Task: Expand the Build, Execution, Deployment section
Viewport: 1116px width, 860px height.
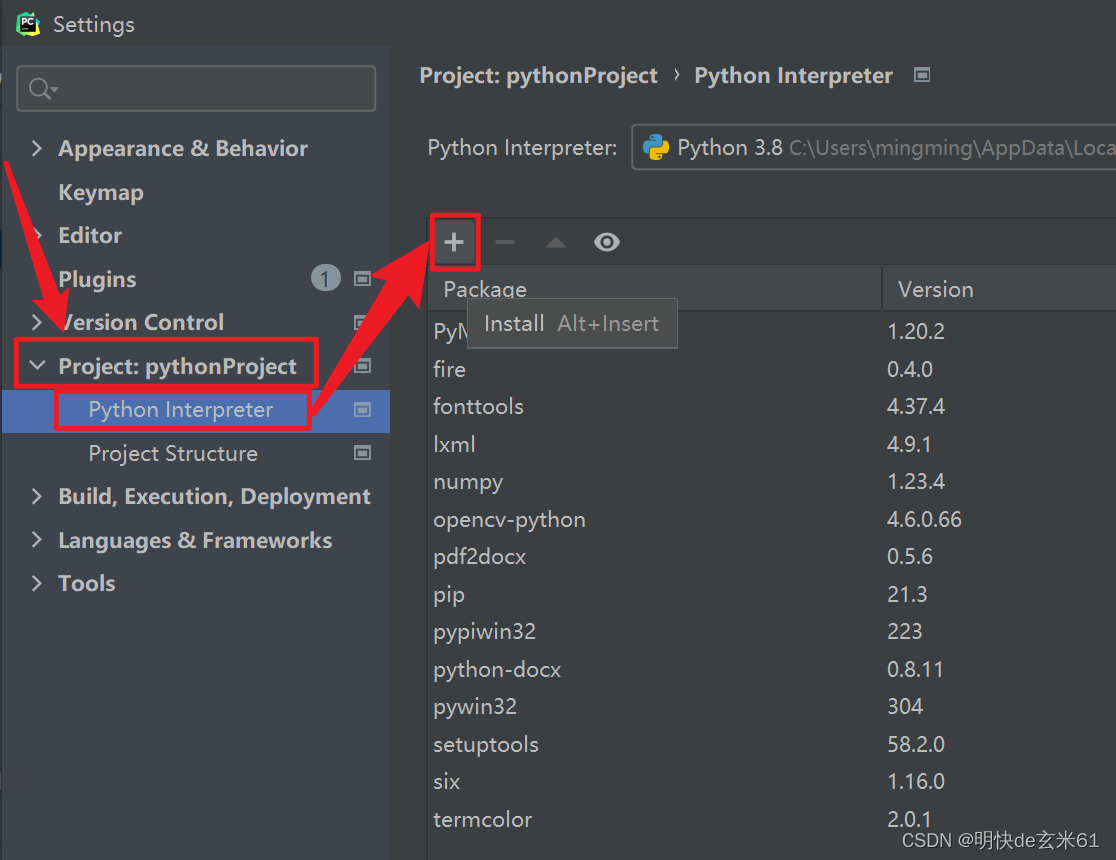Action: tap(37, 496)
